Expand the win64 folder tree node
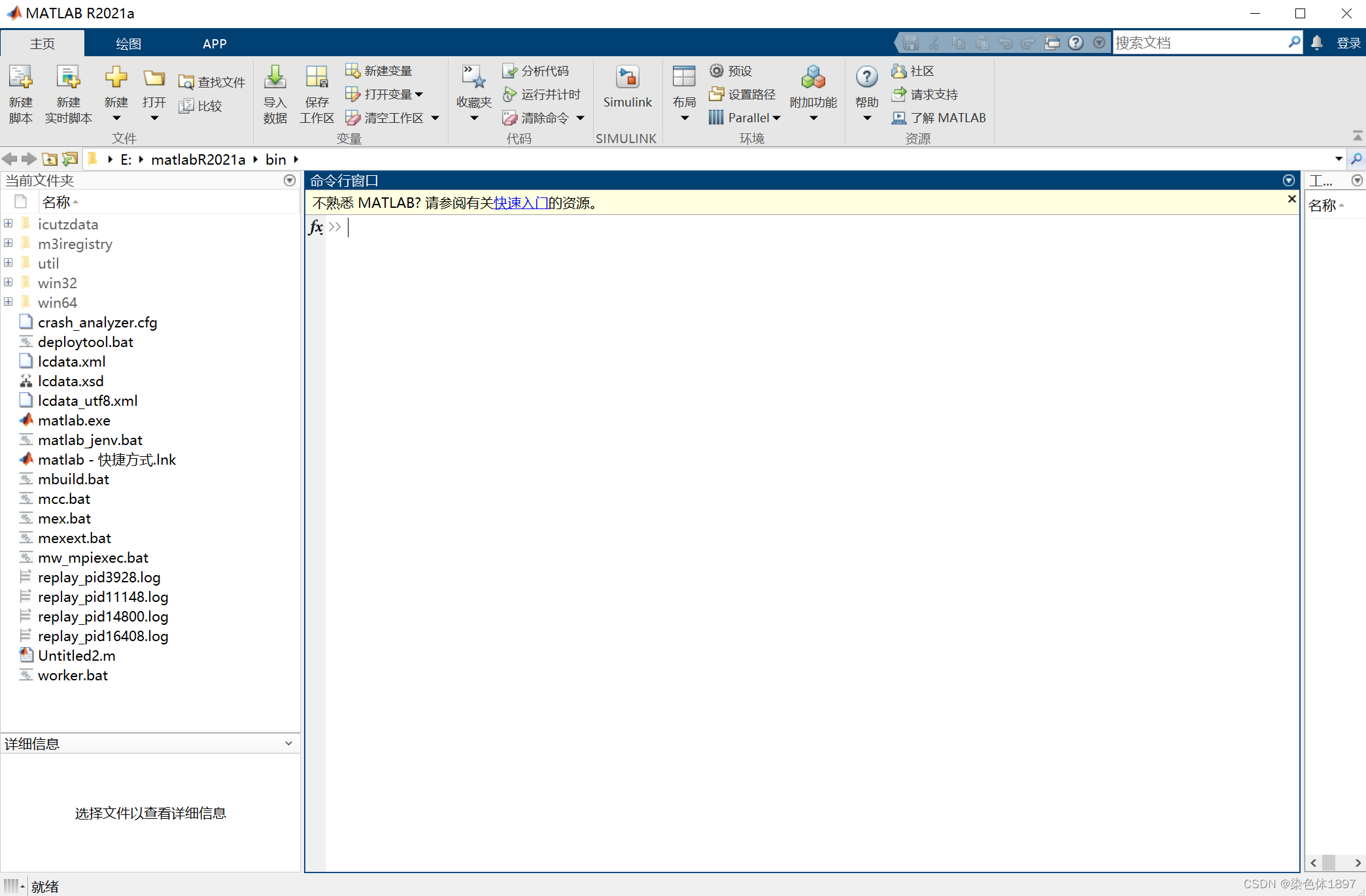This screenshot has width=1366, height=896. click(9, 303)
